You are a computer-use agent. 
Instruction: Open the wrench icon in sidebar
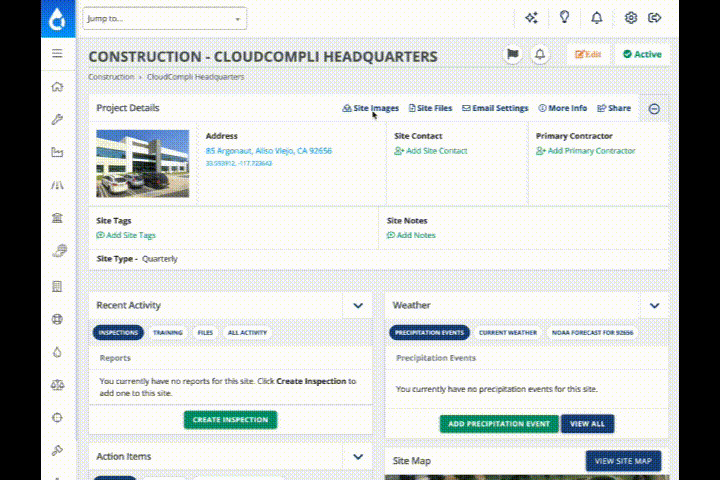coord(57,119)
